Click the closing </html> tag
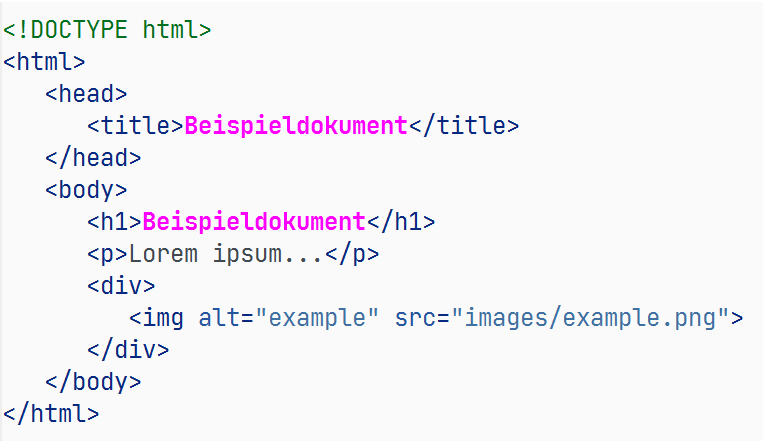Viewport: 763px width, 441px height. 52,413
